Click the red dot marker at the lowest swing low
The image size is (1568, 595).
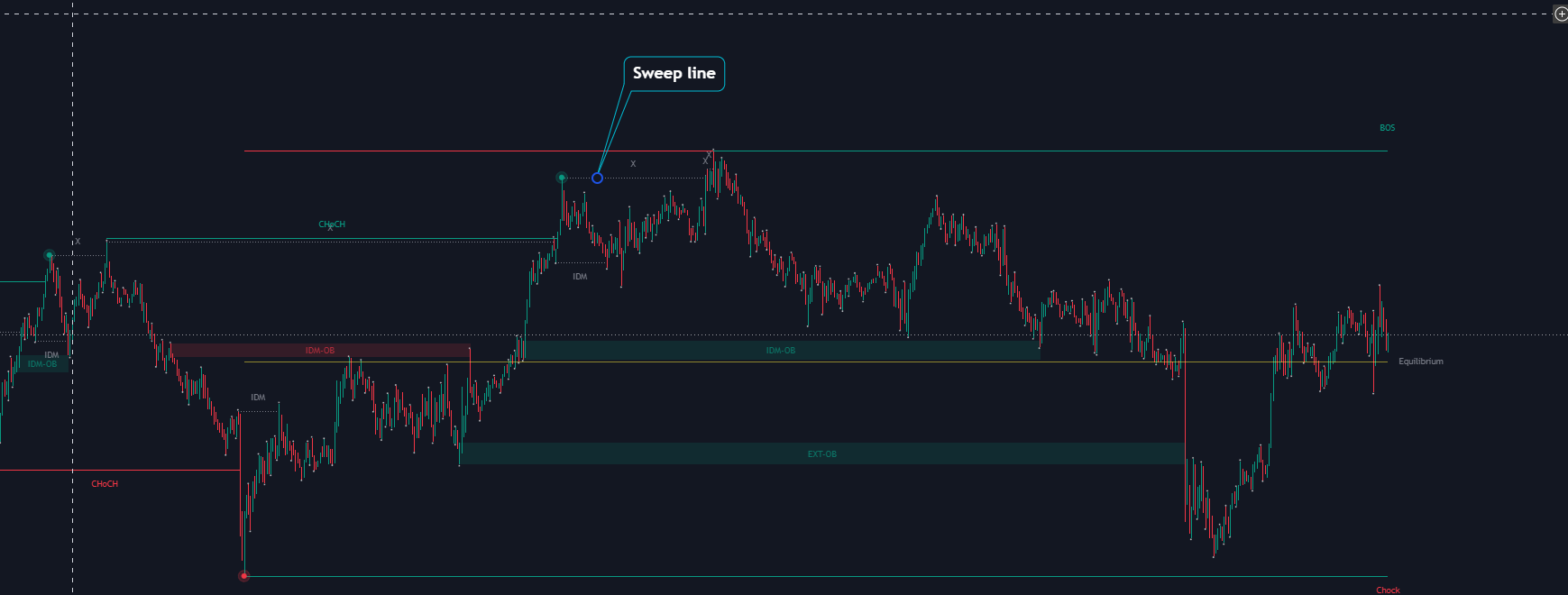point(243,576)
